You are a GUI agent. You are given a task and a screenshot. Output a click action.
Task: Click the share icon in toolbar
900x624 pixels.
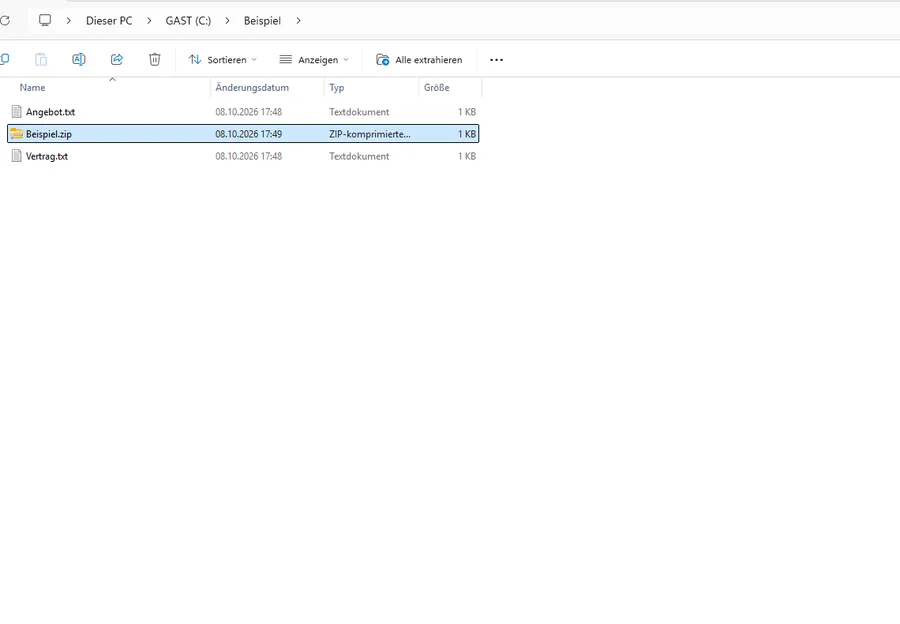[x=117, y=59]
